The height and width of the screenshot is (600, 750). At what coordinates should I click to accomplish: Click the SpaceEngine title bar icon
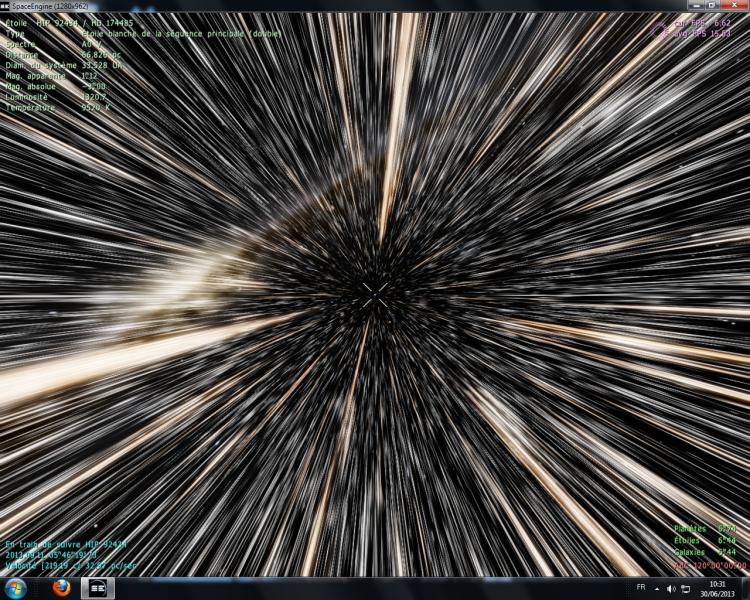6,6
